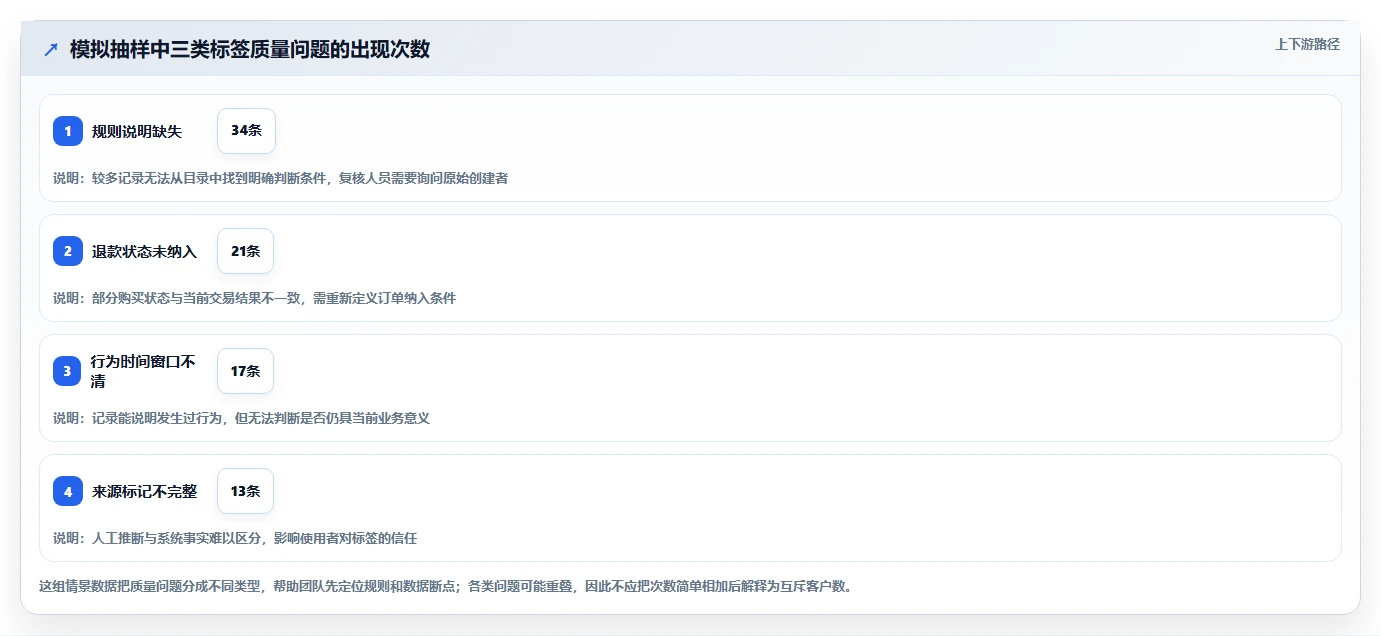1381x636 pixels.
Task: Click the note about 人工推断与系统事实
Action: tap(235, 538)
